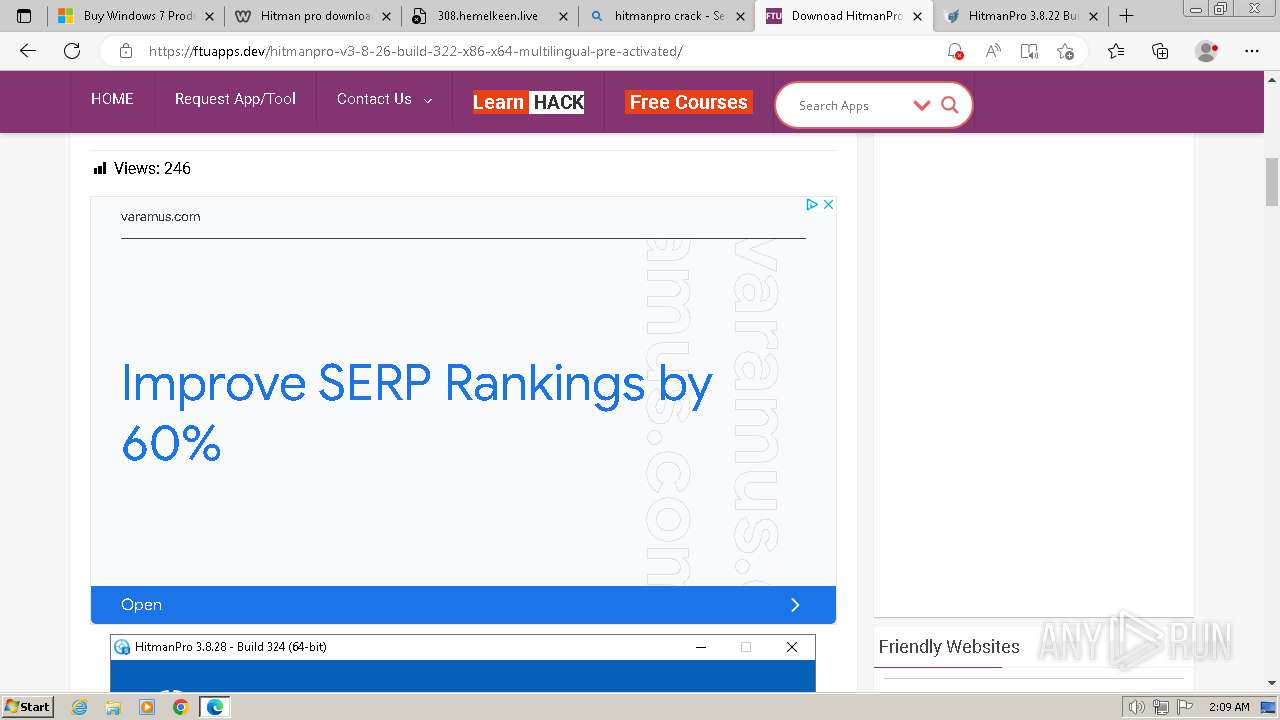This screenshot has width=1280, height=720.
Task: Open File Explorer from taskbar
Action: [113, 707]
